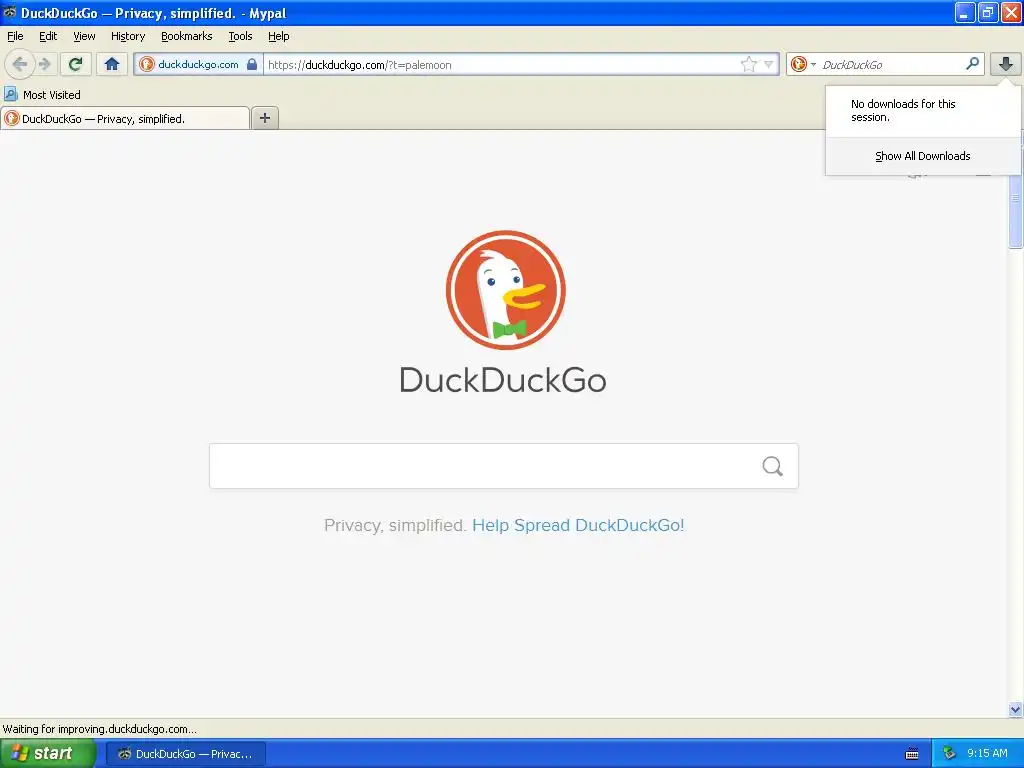
Task: Click the 'No downloads for this session.' text
Action: (x=903, y=110)
